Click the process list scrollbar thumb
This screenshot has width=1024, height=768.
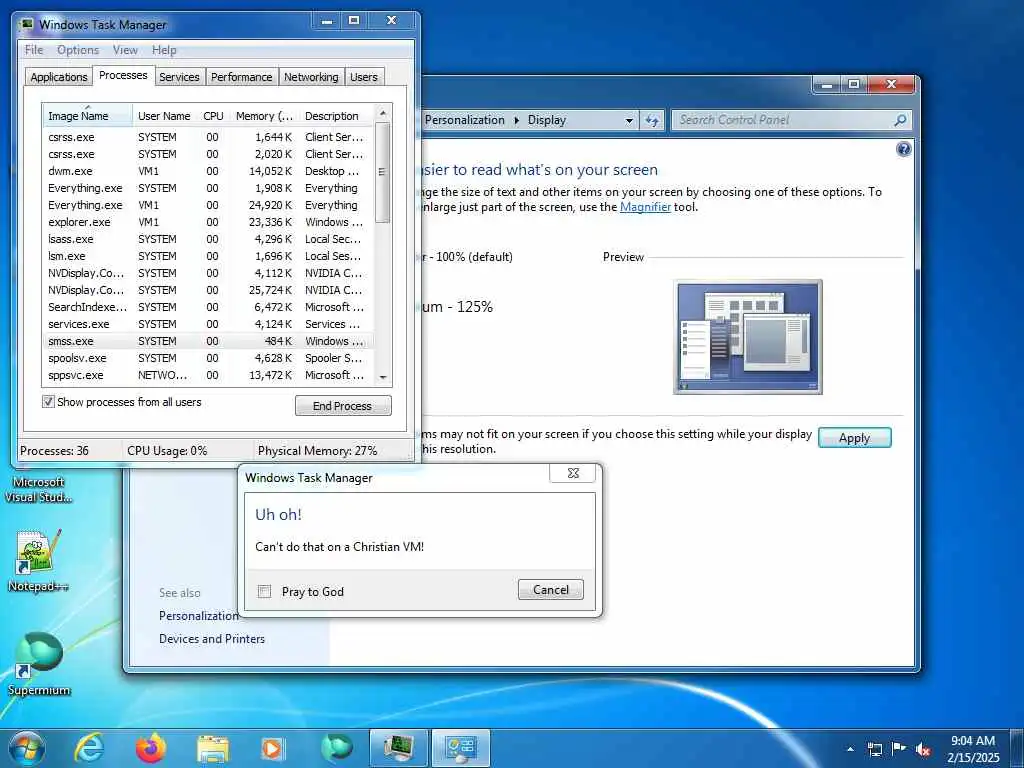(383, 172)
